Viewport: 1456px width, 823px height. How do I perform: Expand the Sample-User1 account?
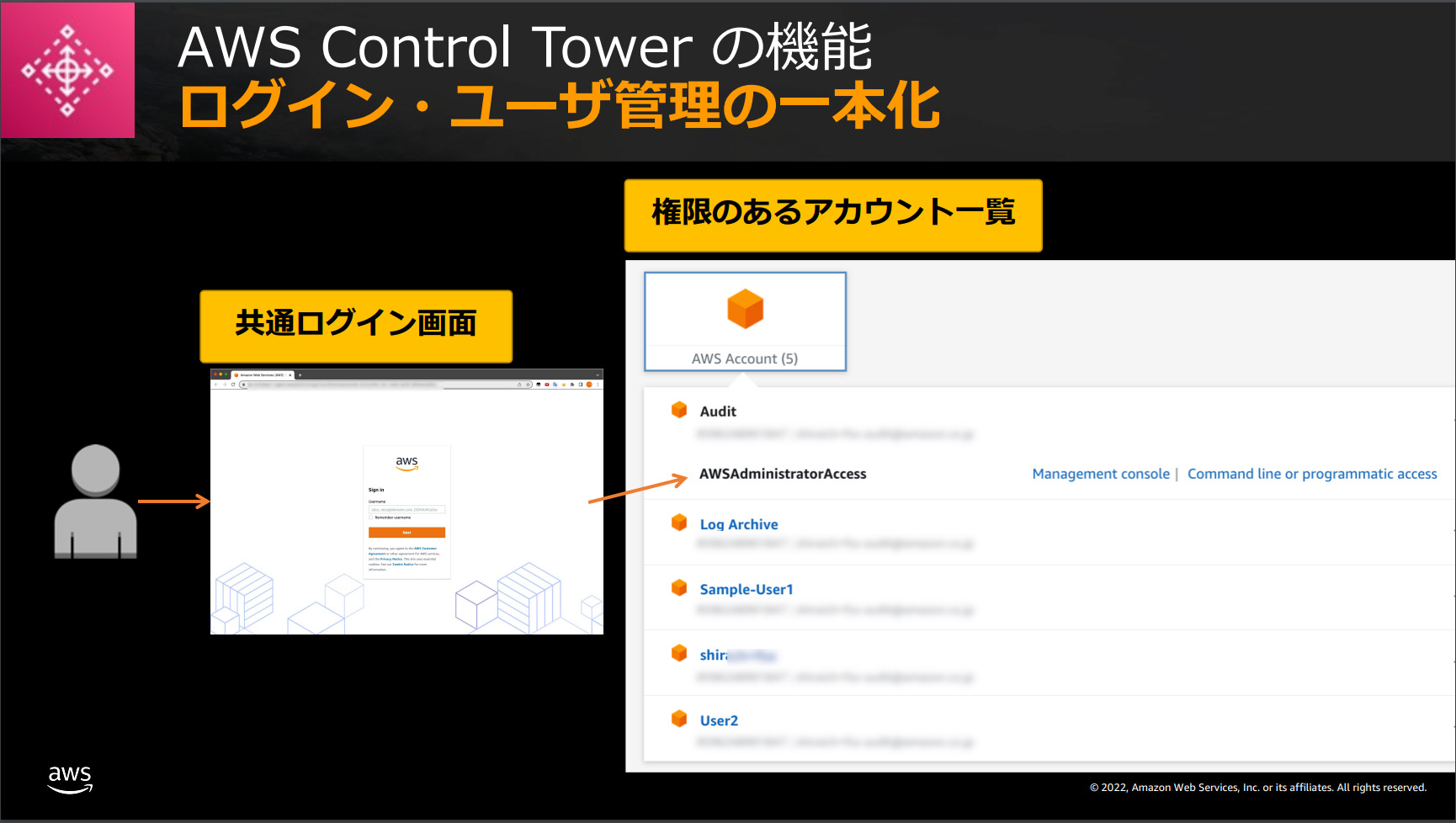tap(747, 589)
